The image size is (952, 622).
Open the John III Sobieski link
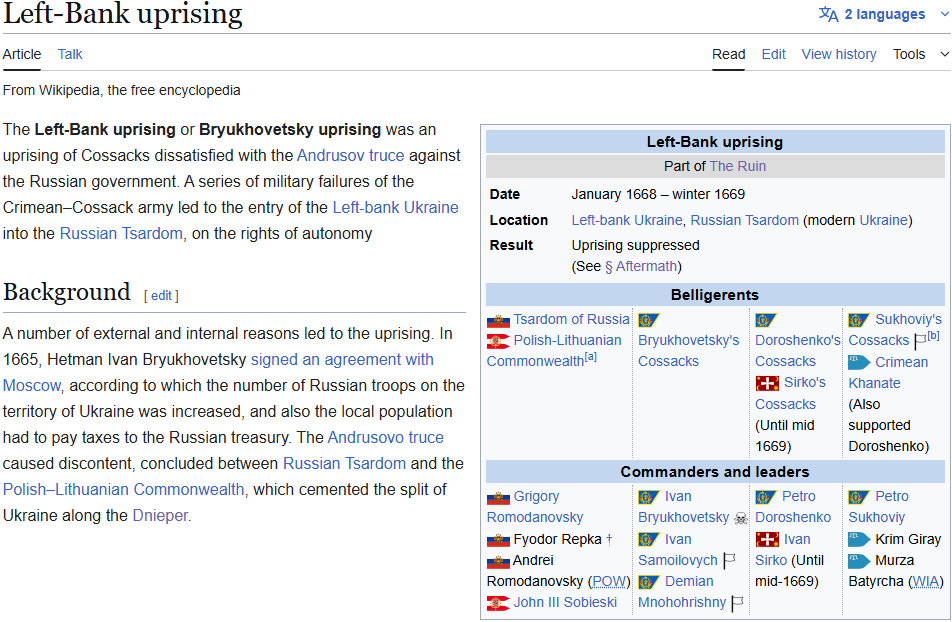coord(565,603)
